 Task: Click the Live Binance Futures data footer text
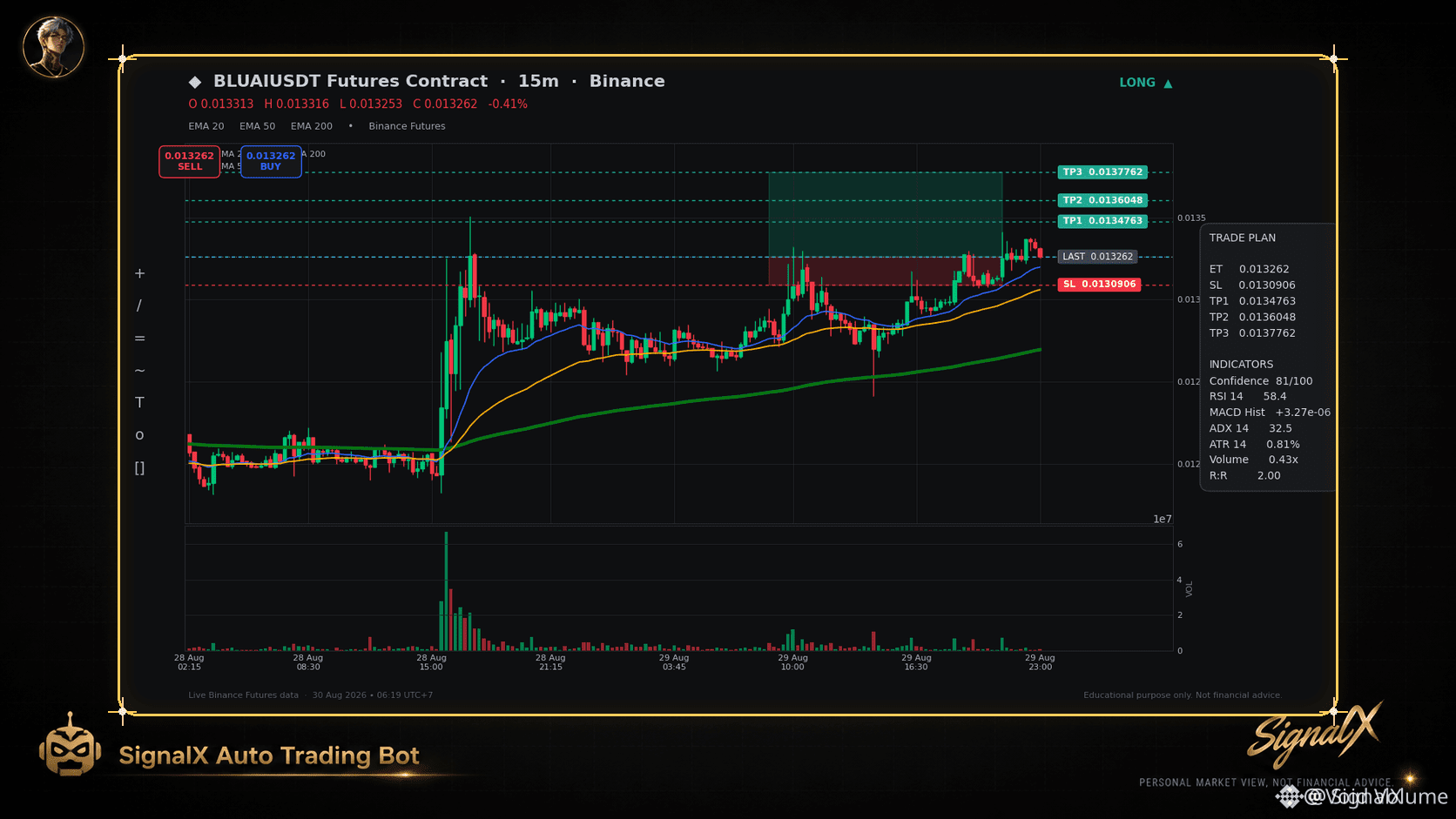coord(243,695)
